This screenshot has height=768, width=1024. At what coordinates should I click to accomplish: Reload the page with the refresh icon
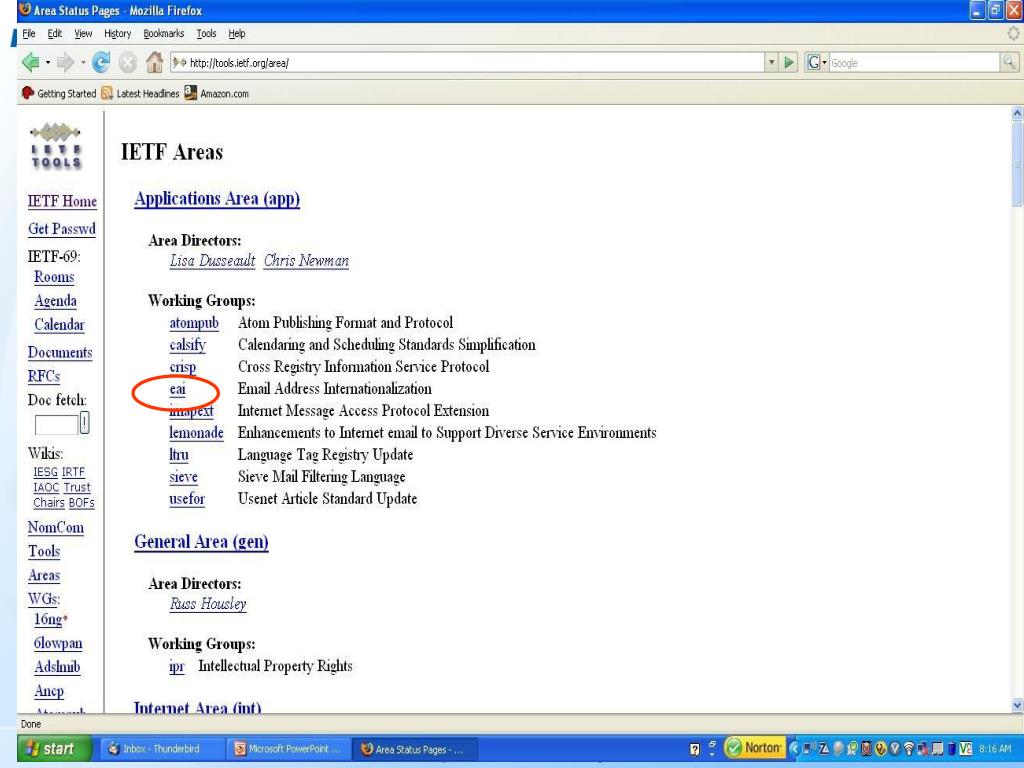101,63
